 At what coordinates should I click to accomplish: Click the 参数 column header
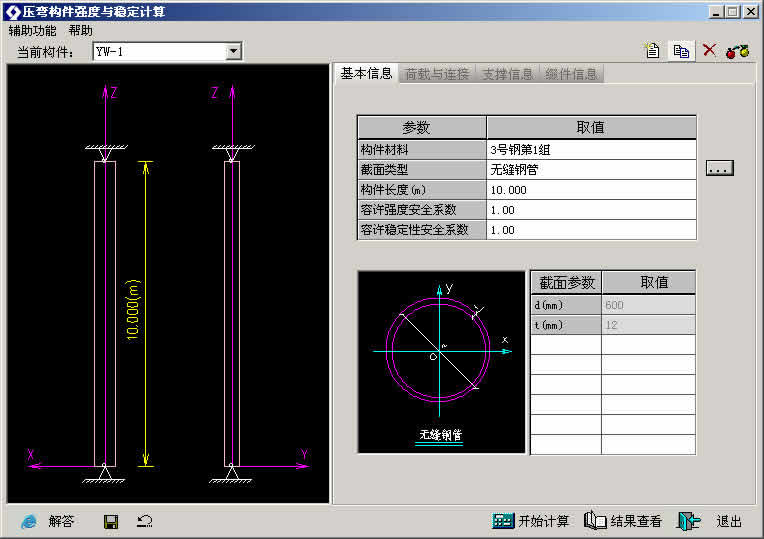tap(422, 128)
